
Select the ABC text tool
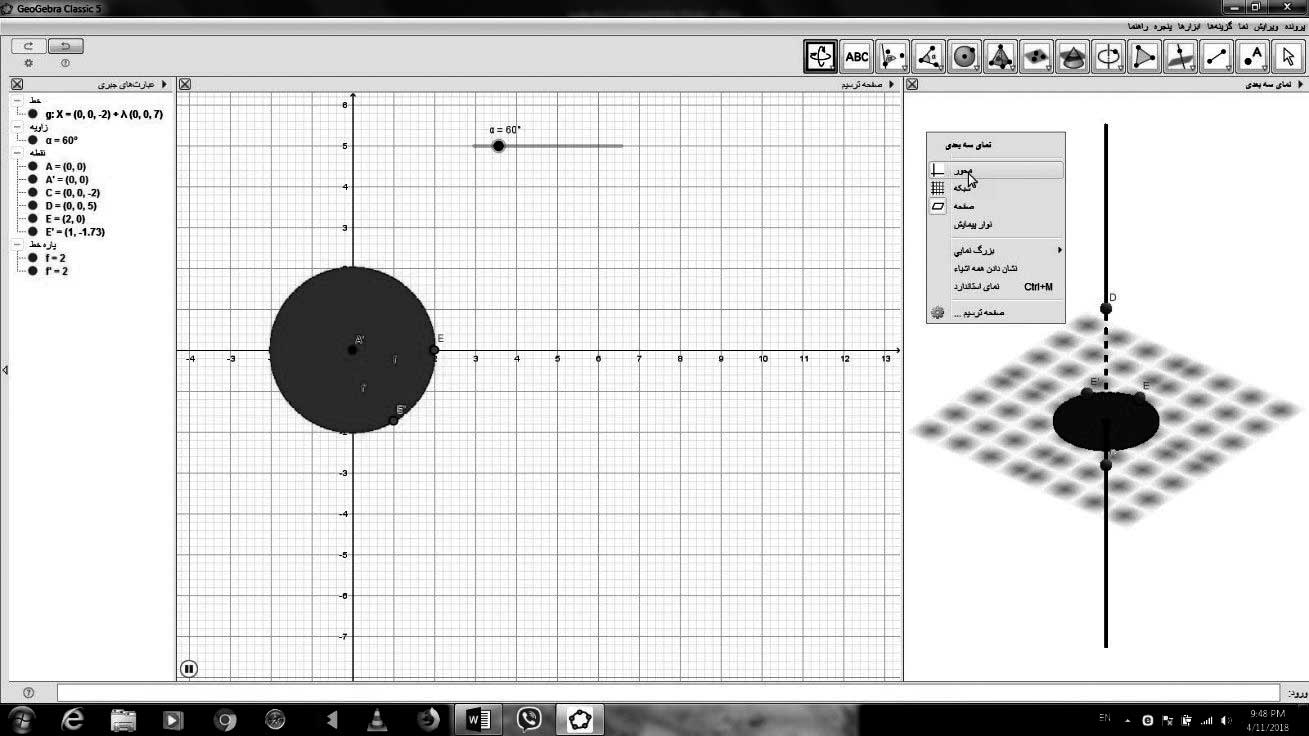pos(857,57)
